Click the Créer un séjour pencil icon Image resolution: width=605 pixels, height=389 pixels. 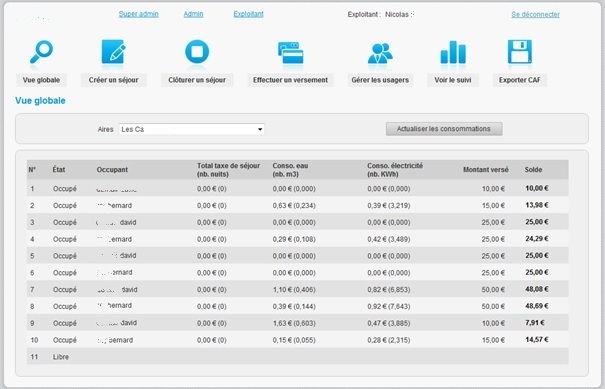click(113, 52)
